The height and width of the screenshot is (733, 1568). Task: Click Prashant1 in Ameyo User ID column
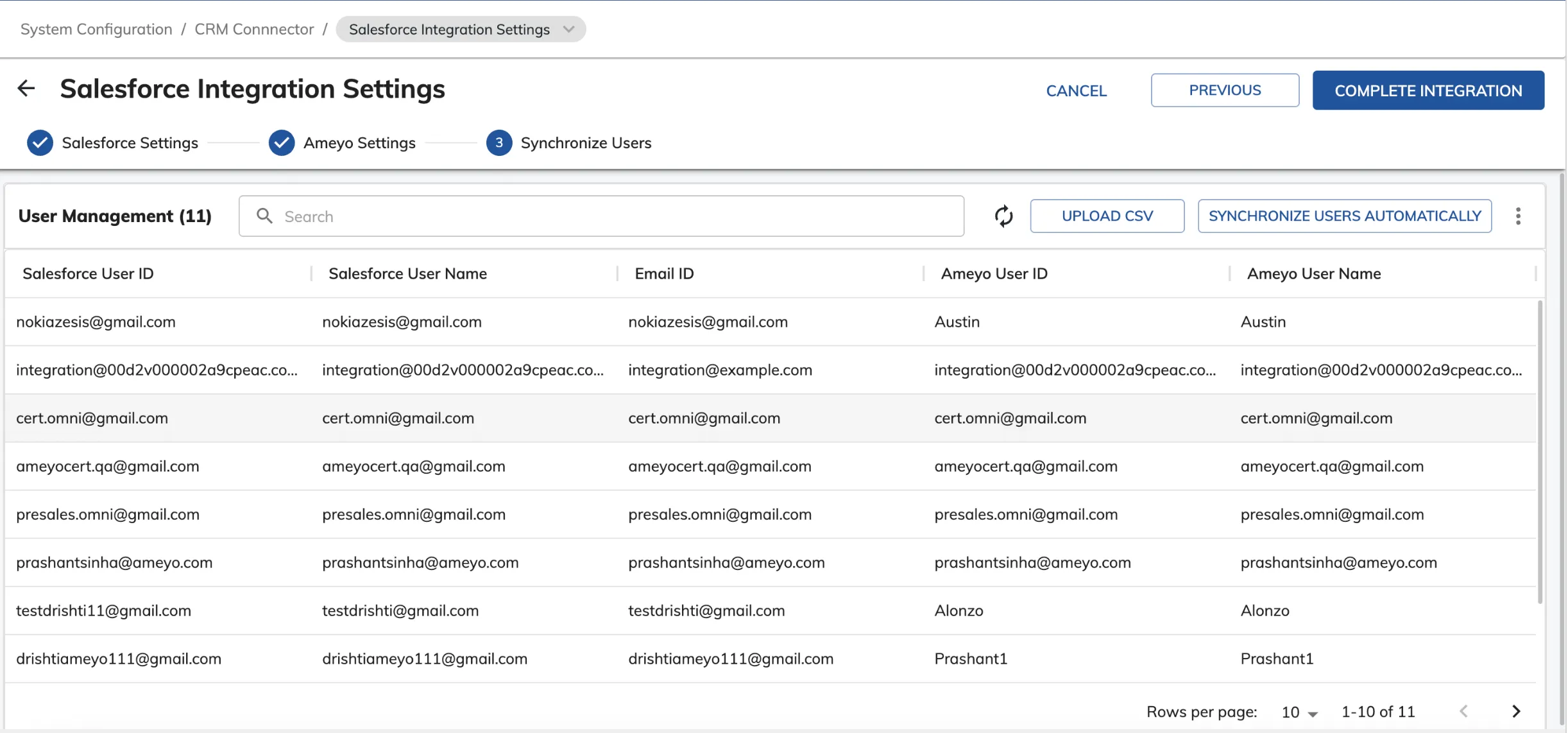coord(971,659)
